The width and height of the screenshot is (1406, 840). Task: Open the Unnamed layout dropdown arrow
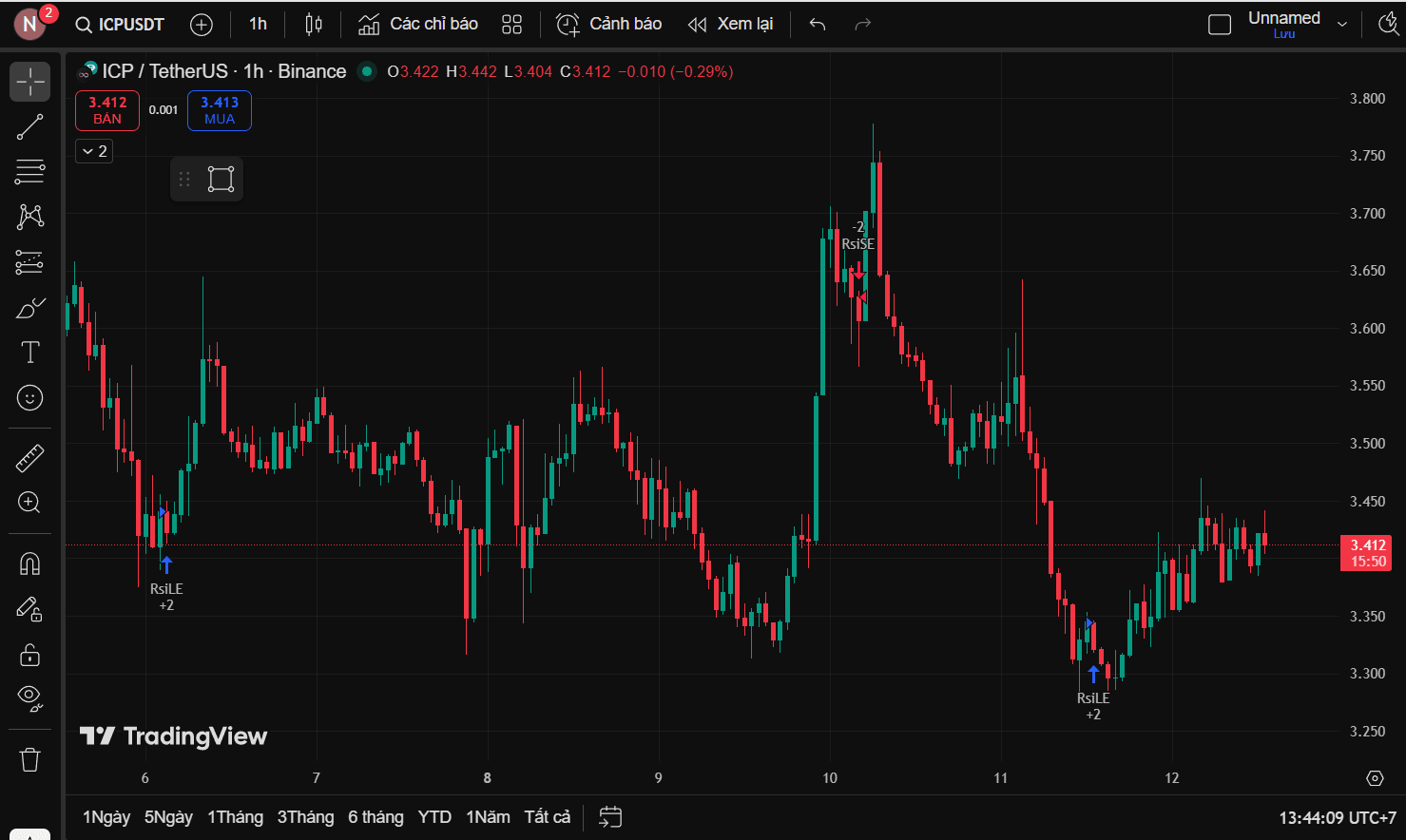pos(1342,25)
